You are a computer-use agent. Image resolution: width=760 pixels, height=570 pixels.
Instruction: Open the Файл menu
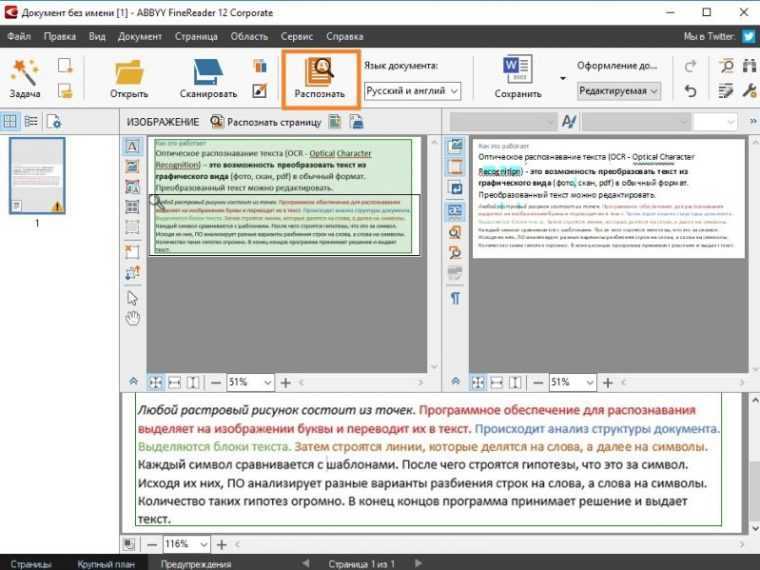pyautogui.click(x=19, y=36)
